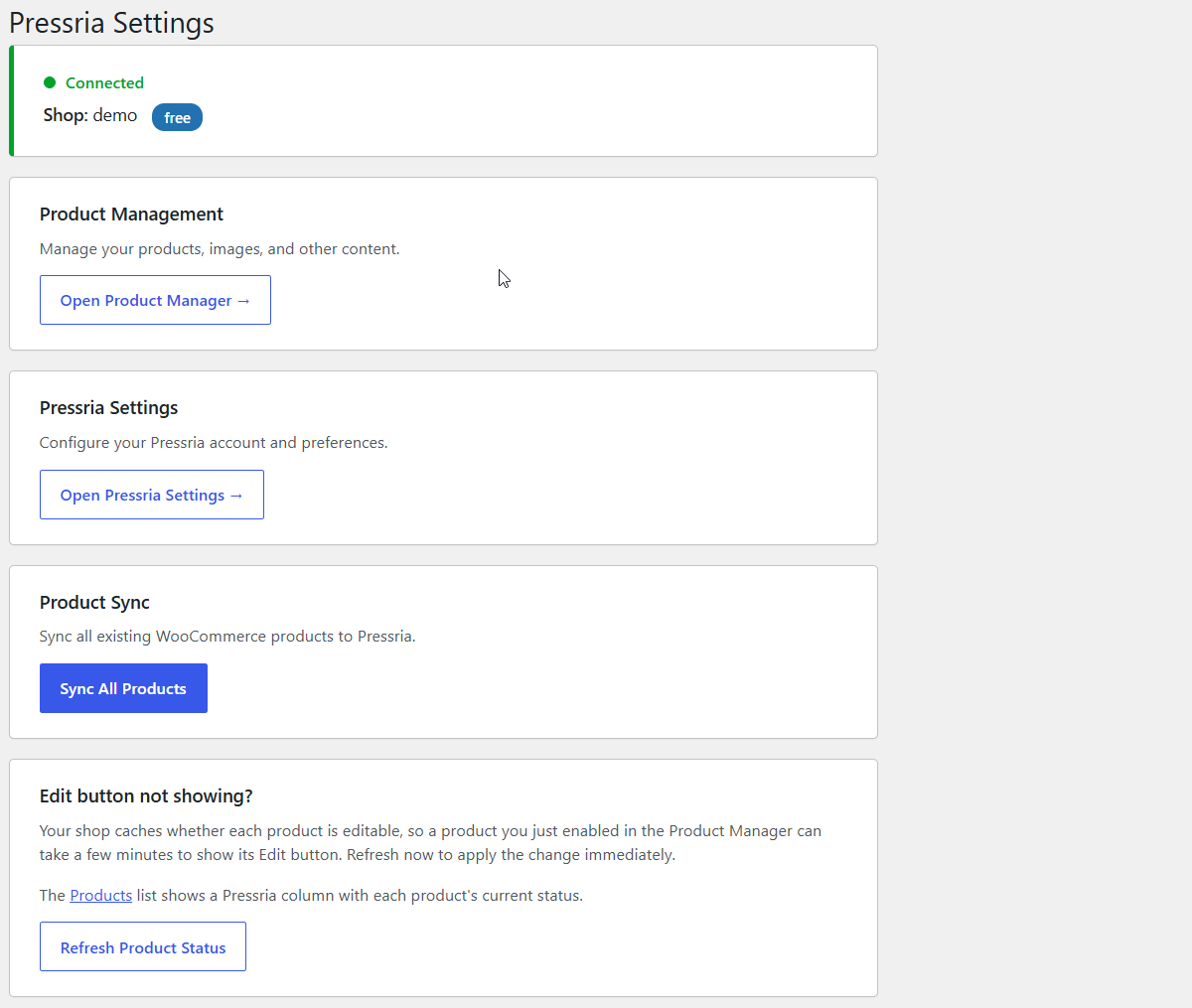This screenshot has height=1008, width=1192.
Task: Open Product Manager button
Action: pyautogui.click(x=155, y=300)
